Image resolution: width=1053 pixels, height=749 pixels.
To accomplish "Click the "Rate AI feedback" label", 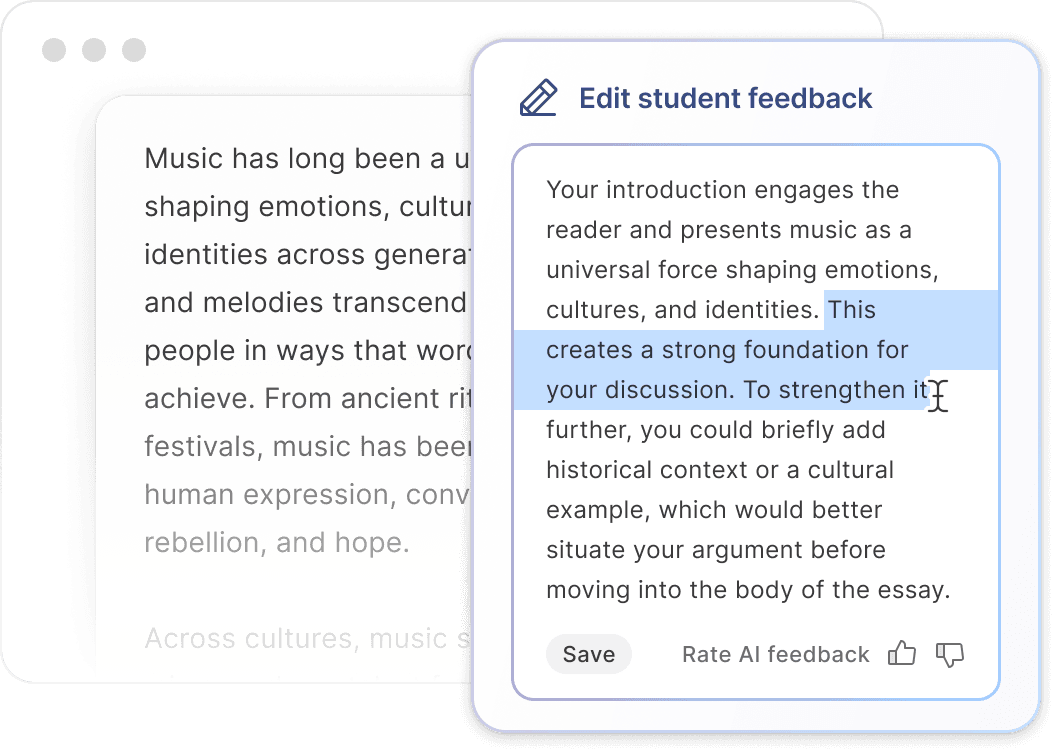I will 775,654.
